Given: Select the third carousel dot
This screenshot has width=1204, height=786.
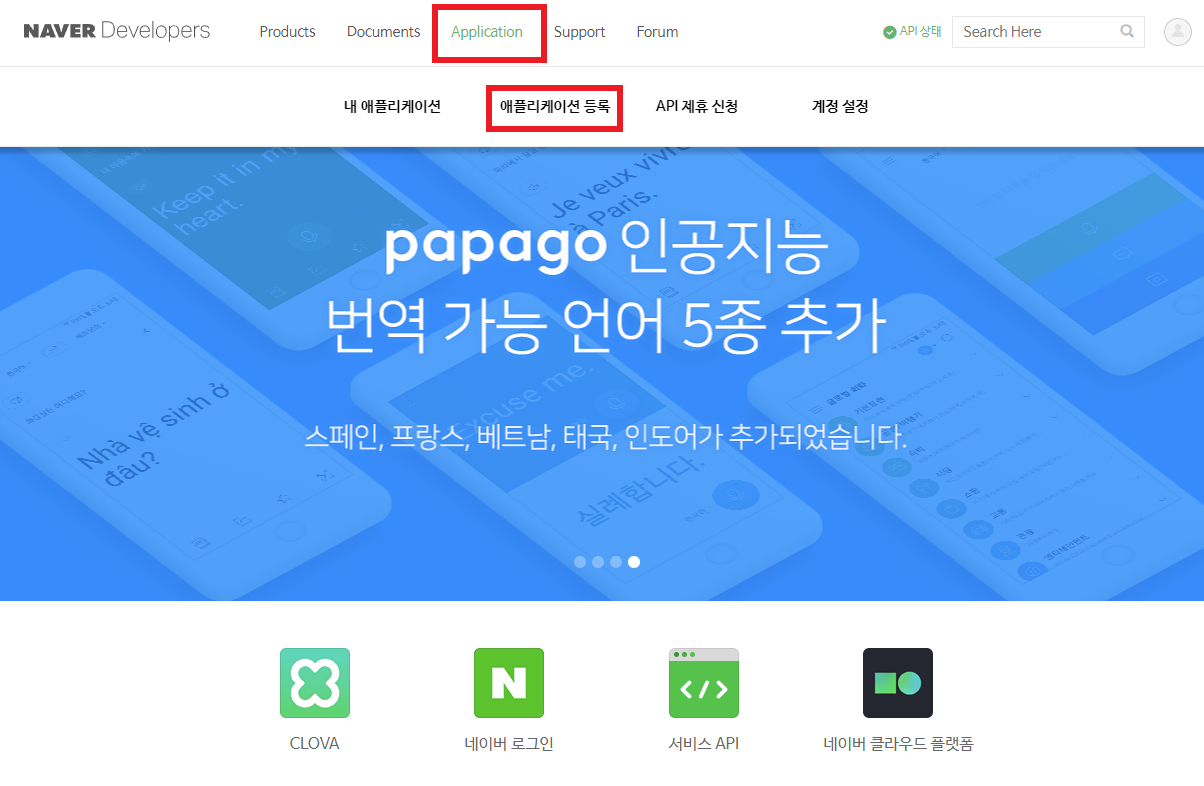Looking at the screenshot, I should tap(616, 562).
